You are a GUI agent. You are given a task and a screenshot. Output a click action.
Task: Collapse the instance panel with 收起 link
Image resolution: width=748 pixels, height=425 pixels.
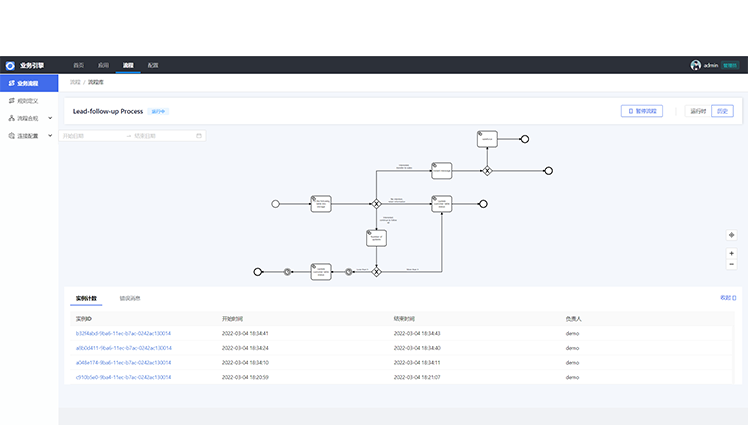coord(728,297)
